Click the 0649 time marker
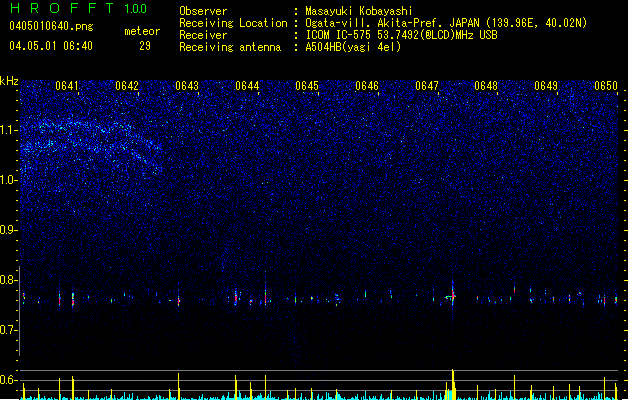 pyautogui.click(x=546, y=86)
